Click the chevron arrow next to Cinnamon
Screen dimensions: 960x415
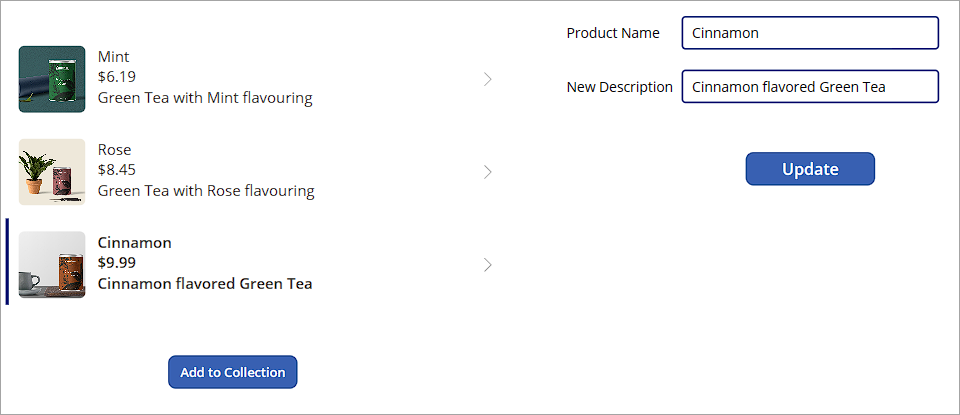point(487,265)
